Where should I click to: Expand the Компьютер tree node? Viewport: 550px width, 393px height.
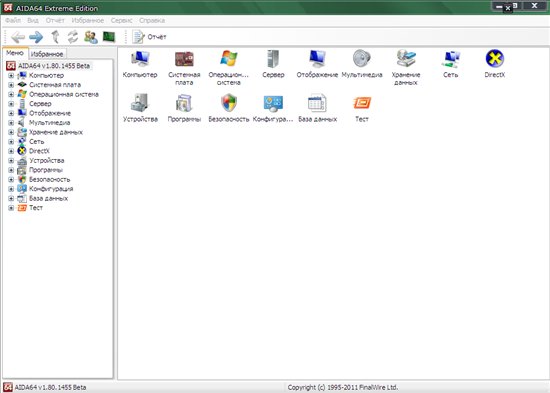[11, 75]
